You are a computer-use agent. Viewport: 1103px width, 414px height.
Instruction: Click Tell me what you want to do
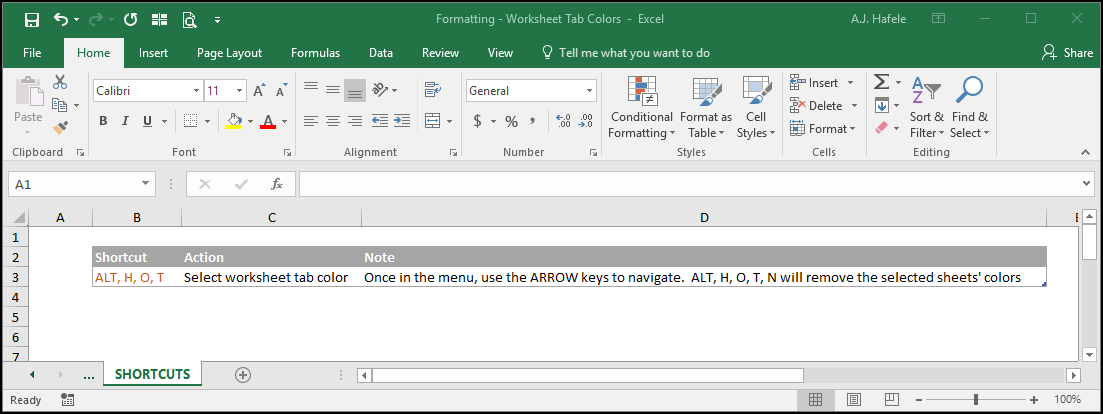(625, 53)
